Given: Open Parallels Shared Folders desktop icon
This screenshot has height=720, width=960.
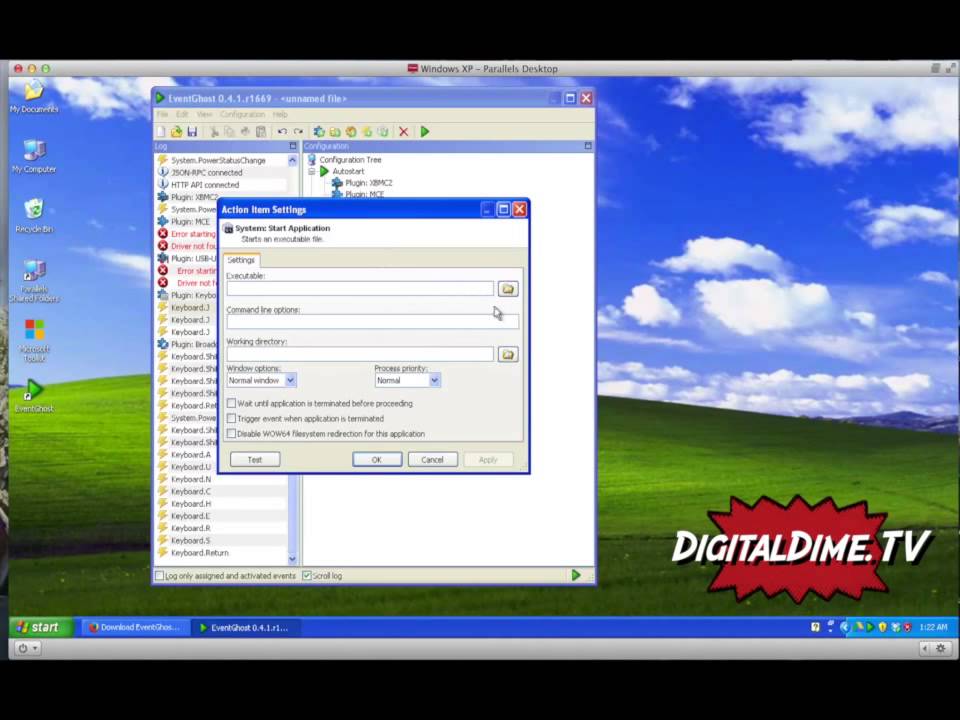Looking at the screenshot, I should (x=34, y=280).
